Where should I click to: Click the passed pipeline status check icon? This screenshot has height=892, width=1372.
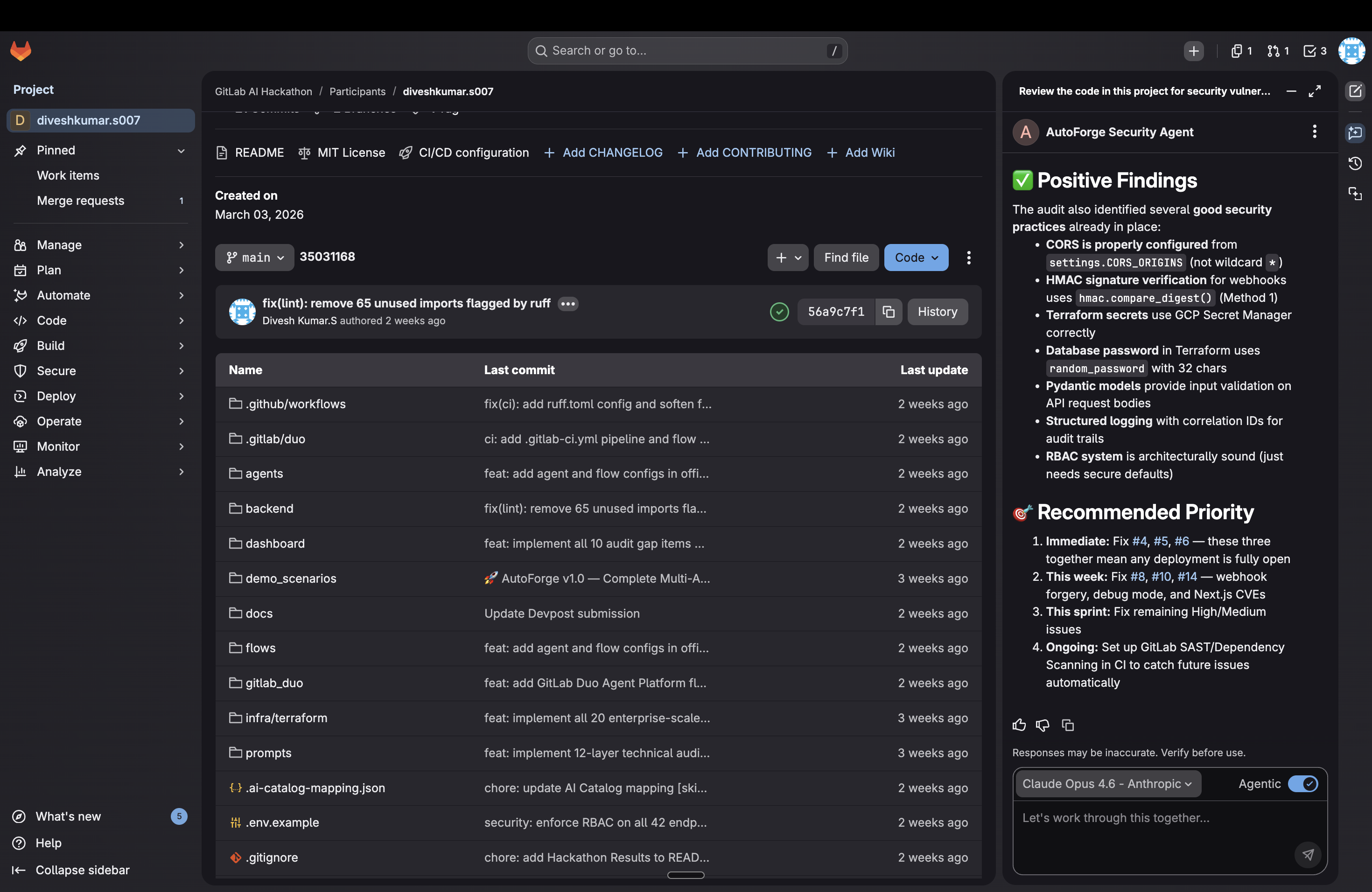coord(779,312)
